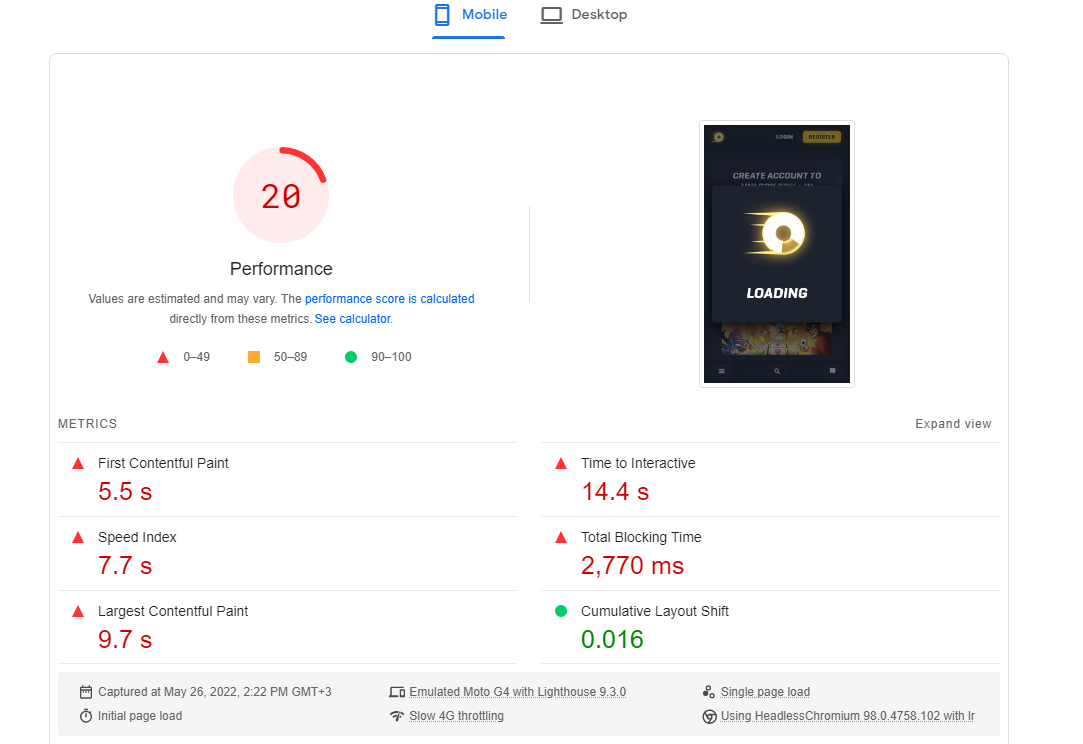The width and height of the screenshot is (1083, 744).
Task: Click the orange square legend icon for 50–89
Action: [254, 357]
